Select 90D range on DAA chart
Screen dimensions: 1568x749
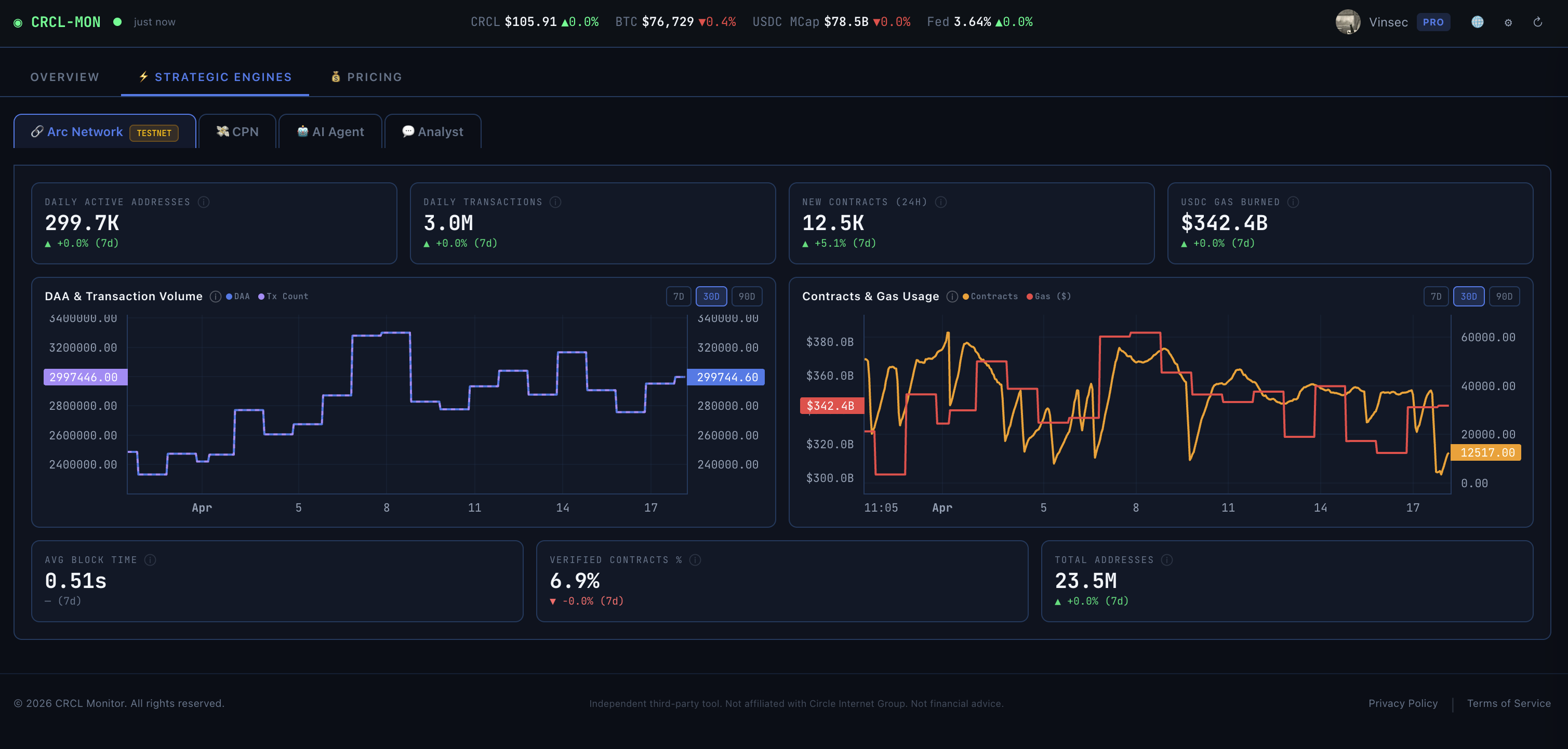pyautogui.click(x=746, y=296)
